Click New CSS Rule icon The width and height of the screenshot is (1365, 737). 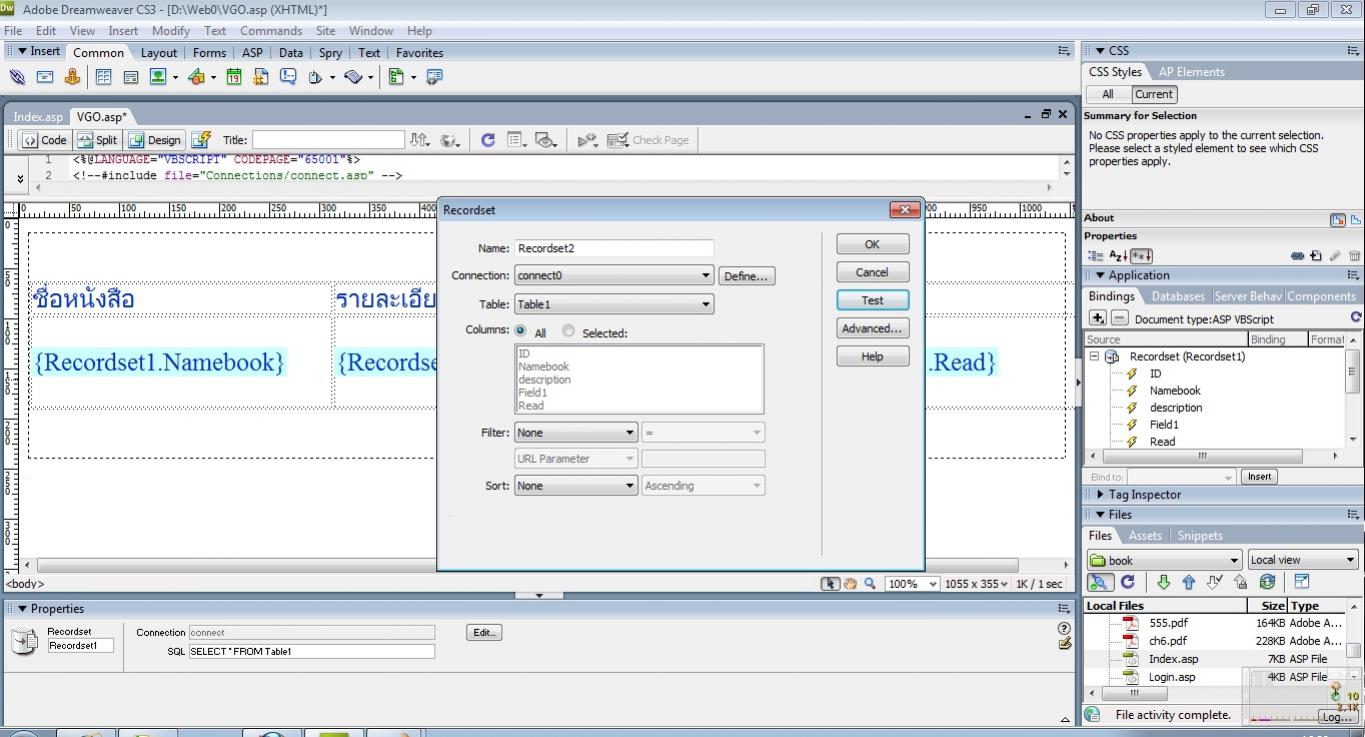click(1316, 256)
